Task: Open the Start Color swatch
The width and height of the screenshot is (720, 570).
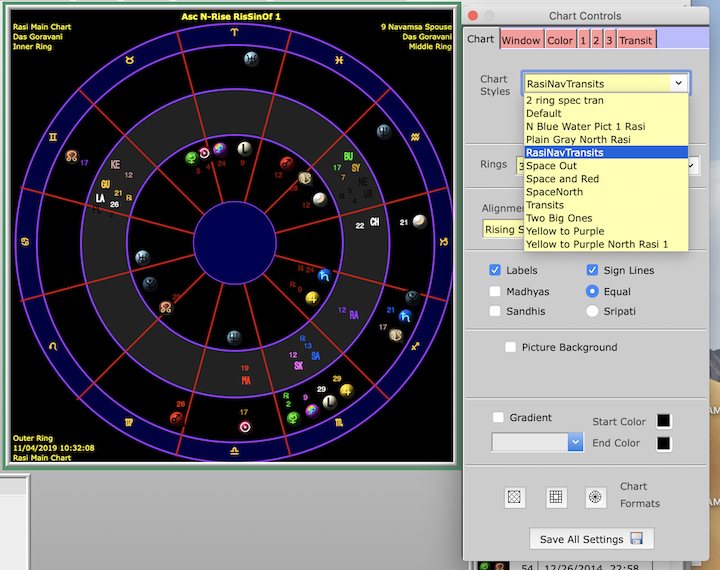Action: tap(664, 421)
